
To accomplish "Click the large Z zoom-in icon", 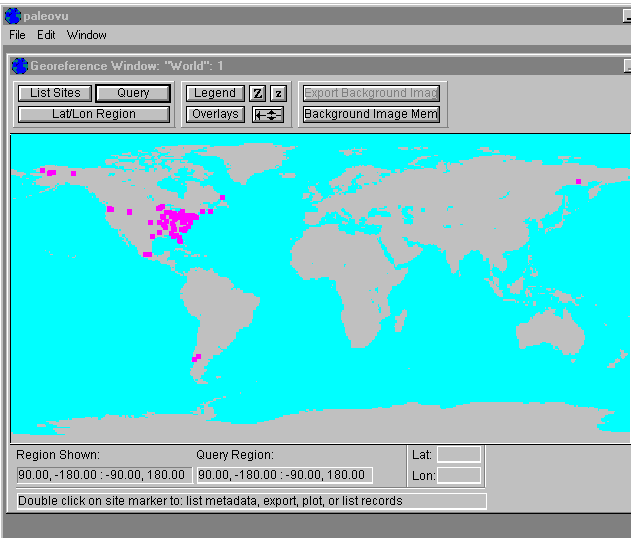I will [257, 93].
